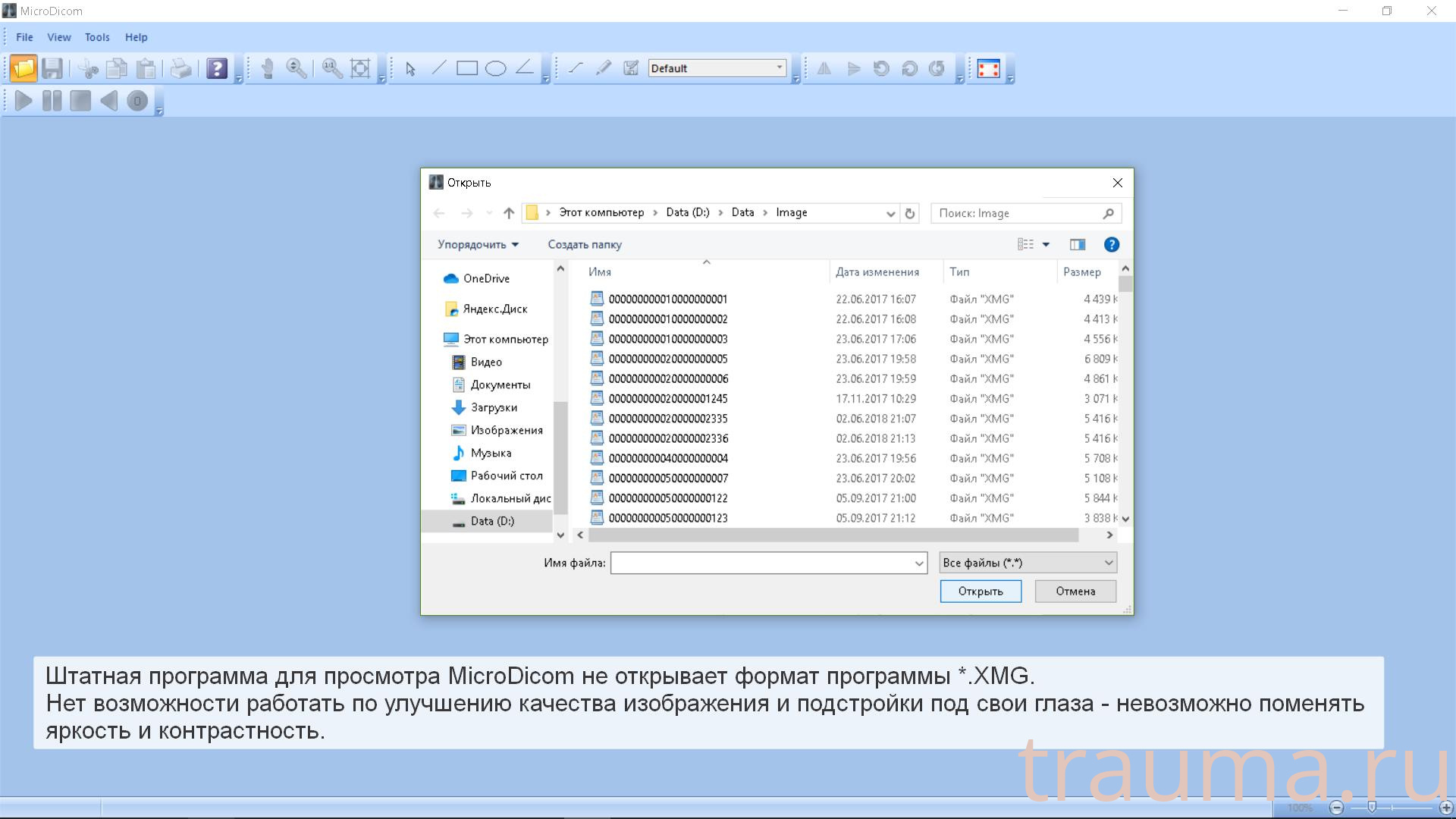Select the Ellipse annotation tool
1456x819 pixels.
tap(496, 68)
